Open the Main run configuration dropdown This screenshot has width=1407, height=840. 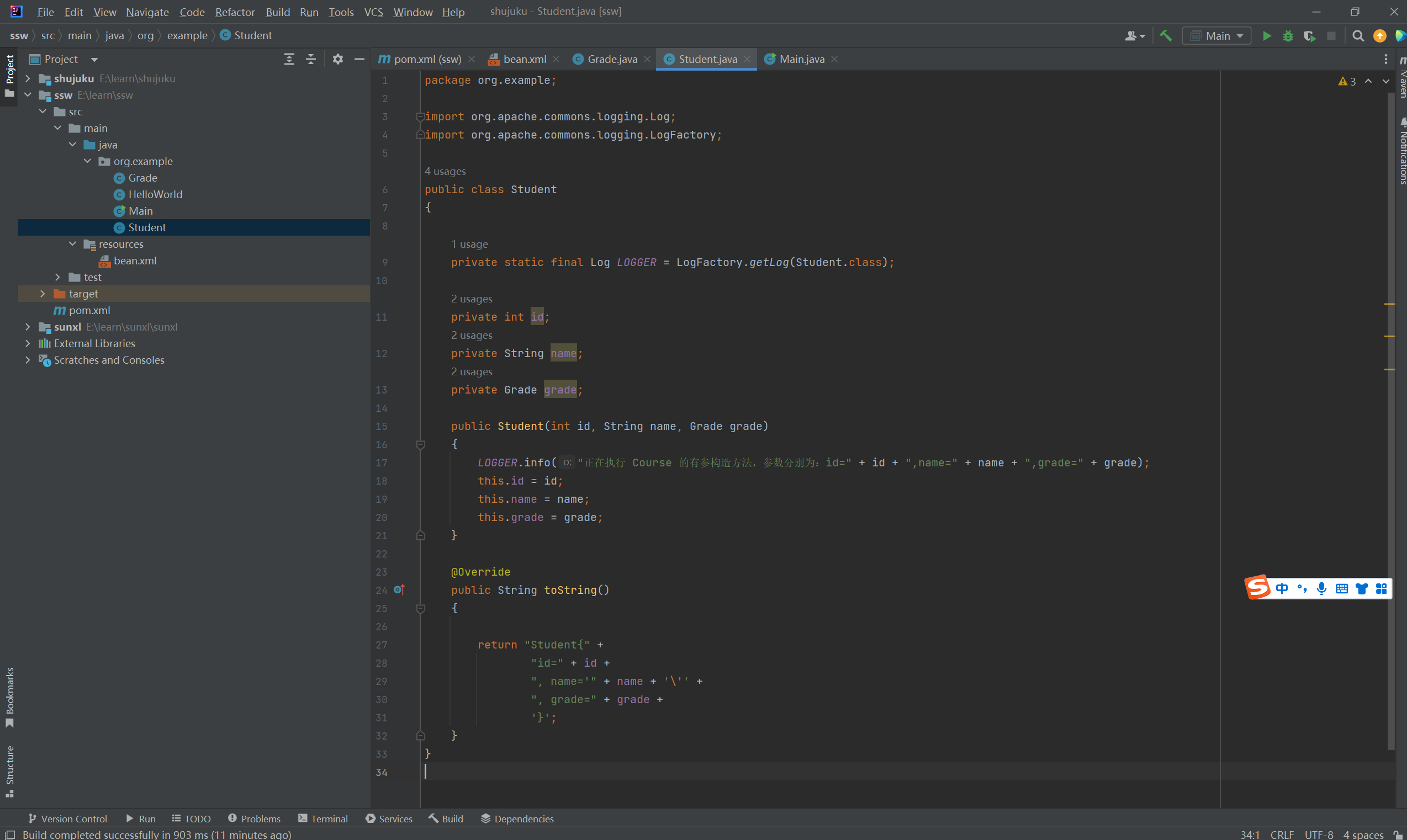1216,36
